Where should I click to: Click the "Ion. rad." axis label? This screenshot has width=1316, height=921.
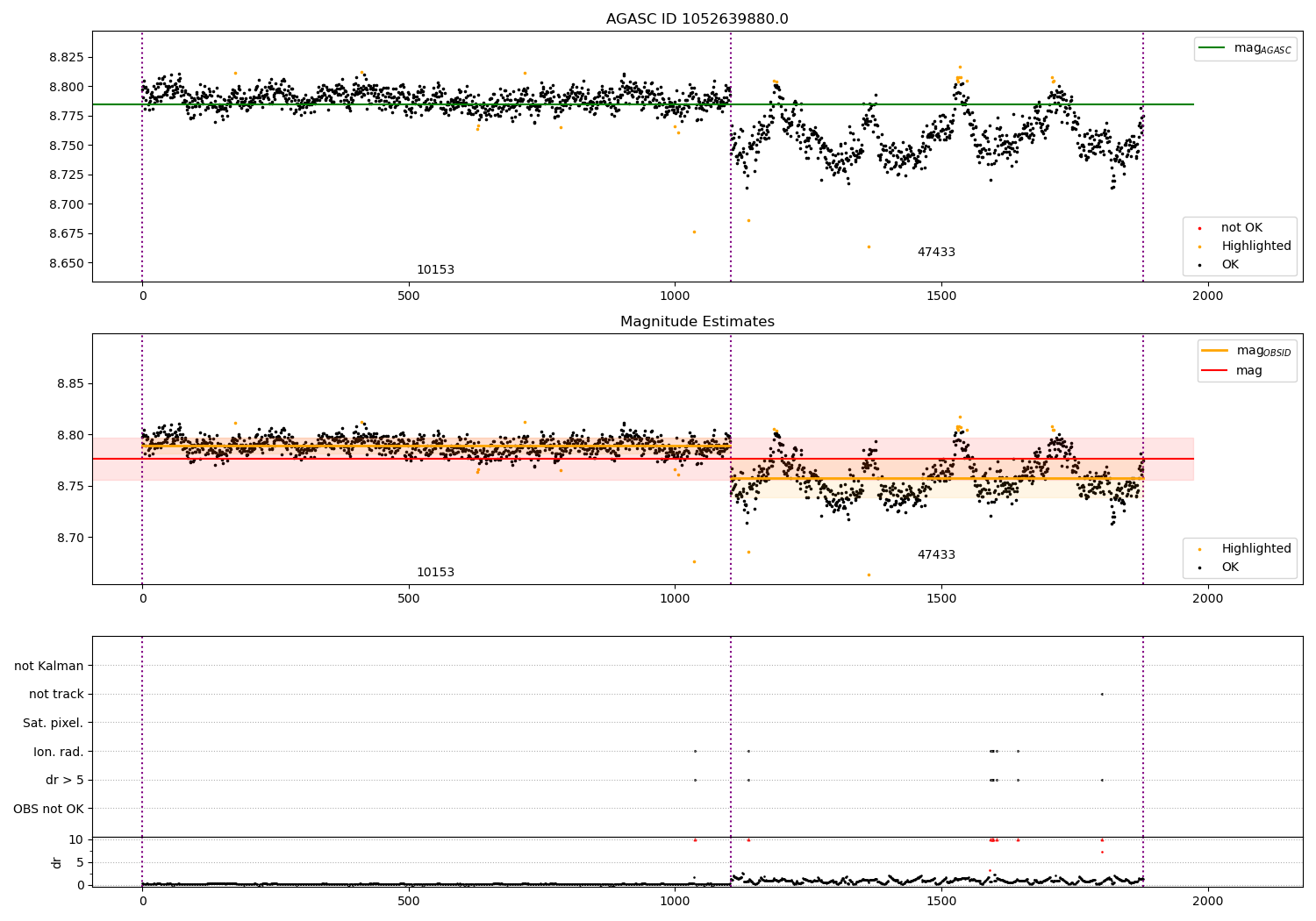pos(59,752)
